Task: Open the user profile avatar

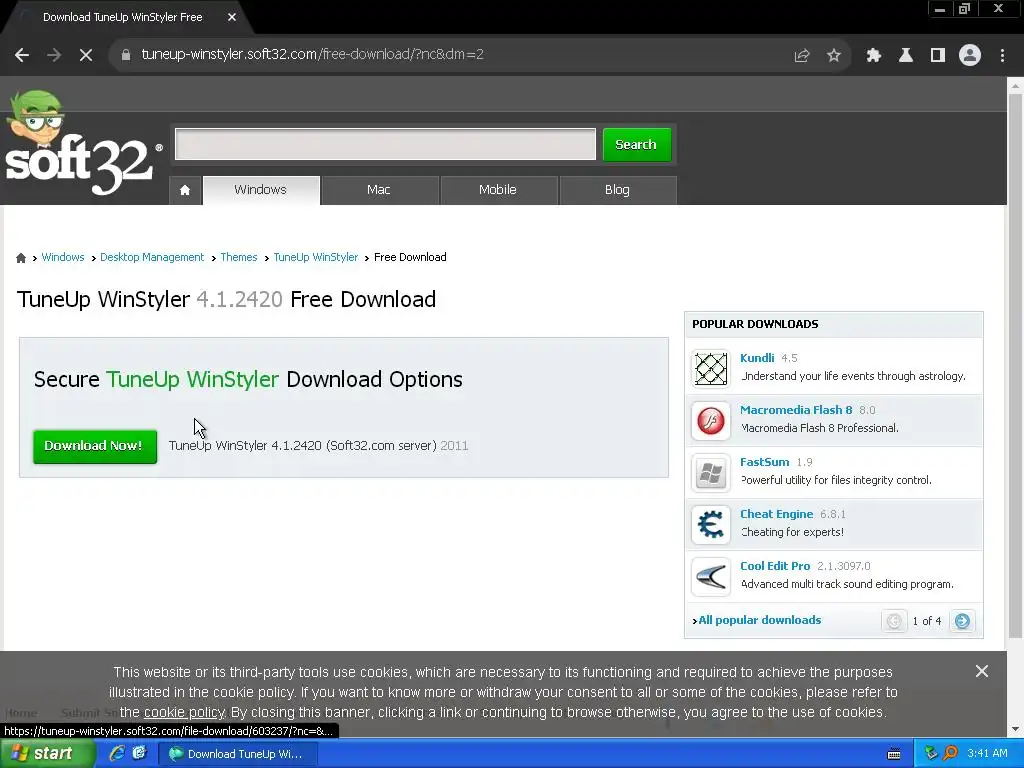Action: (x=970, y=56)
